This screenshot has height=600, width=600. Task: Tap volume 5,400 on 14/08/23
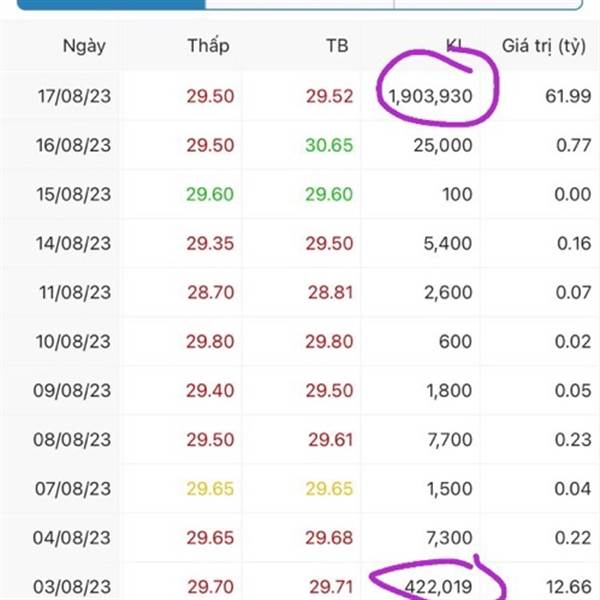click(x=448, y=244)
